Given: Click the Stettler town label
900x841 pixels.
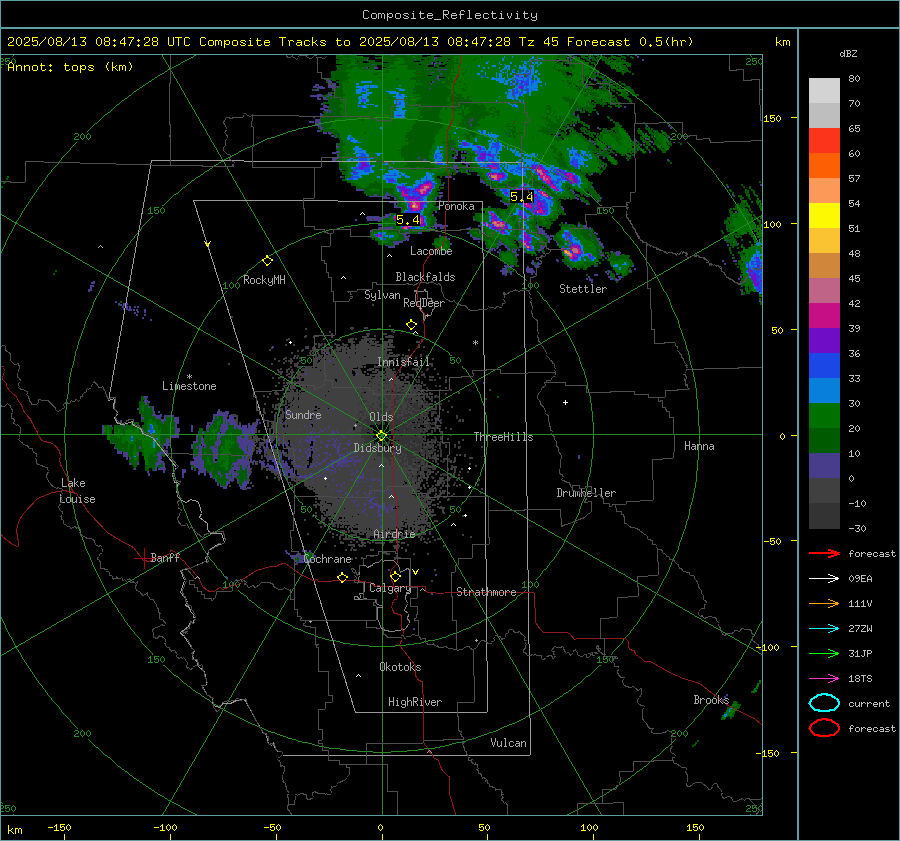Looking at the screenshot, I should pos(583,289).
